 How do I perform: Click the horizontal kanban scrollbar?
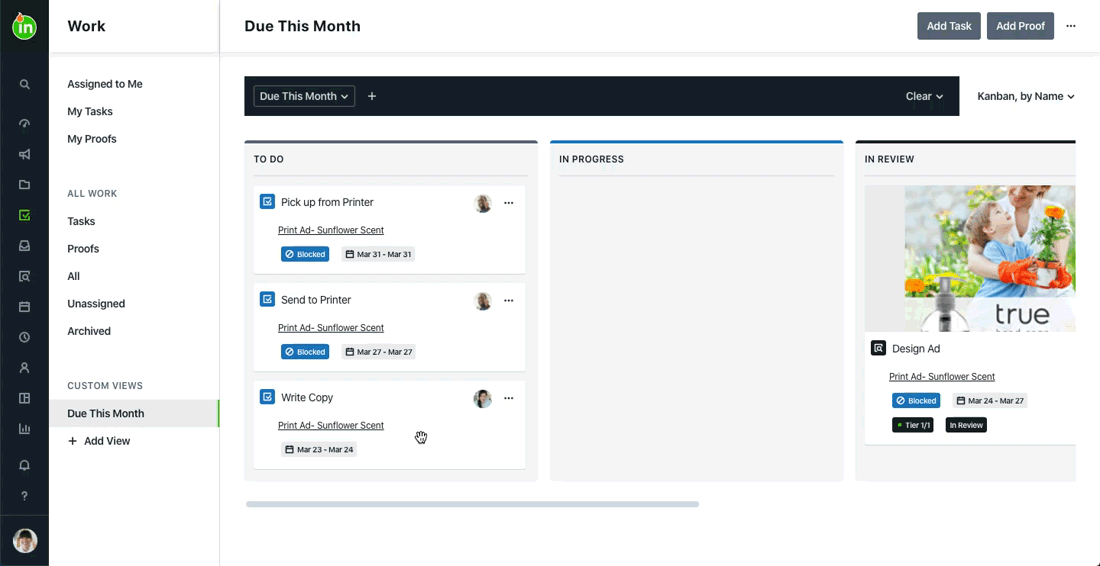click(472, 504)
